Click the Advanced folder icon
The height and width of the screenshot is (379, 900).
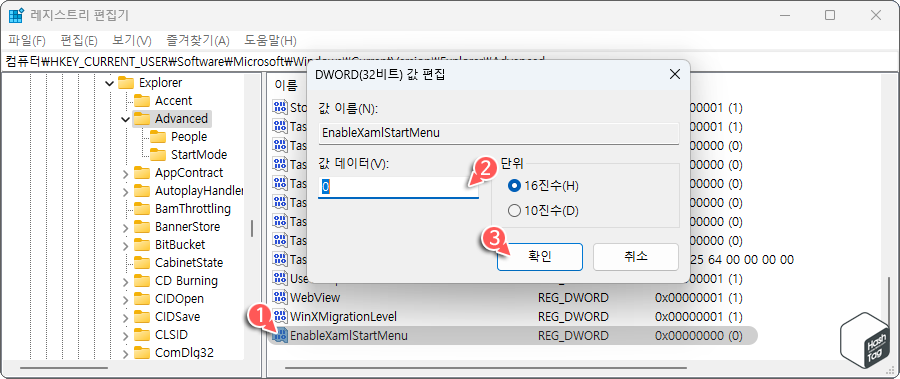(x=142, y=119)
